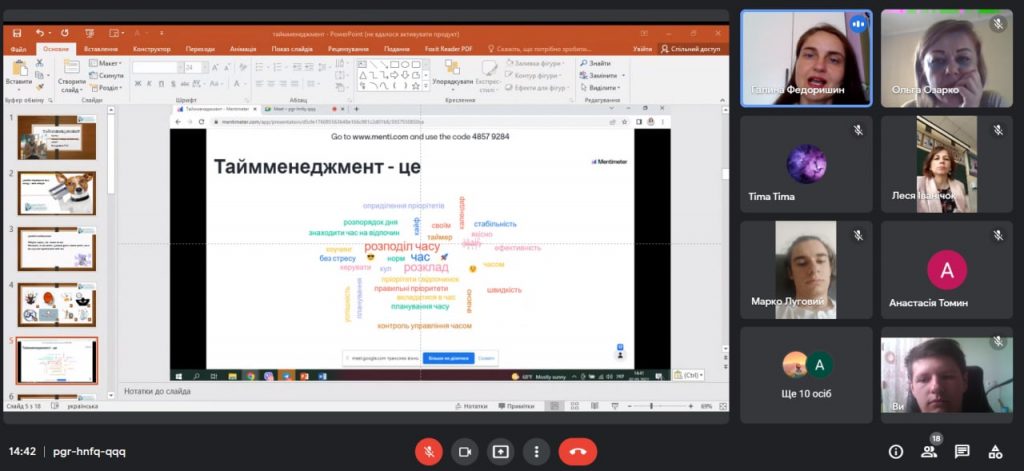This screenshot has width=1024, height=471.
Task: Open the chat messages panel
Action: click(962, 452)
